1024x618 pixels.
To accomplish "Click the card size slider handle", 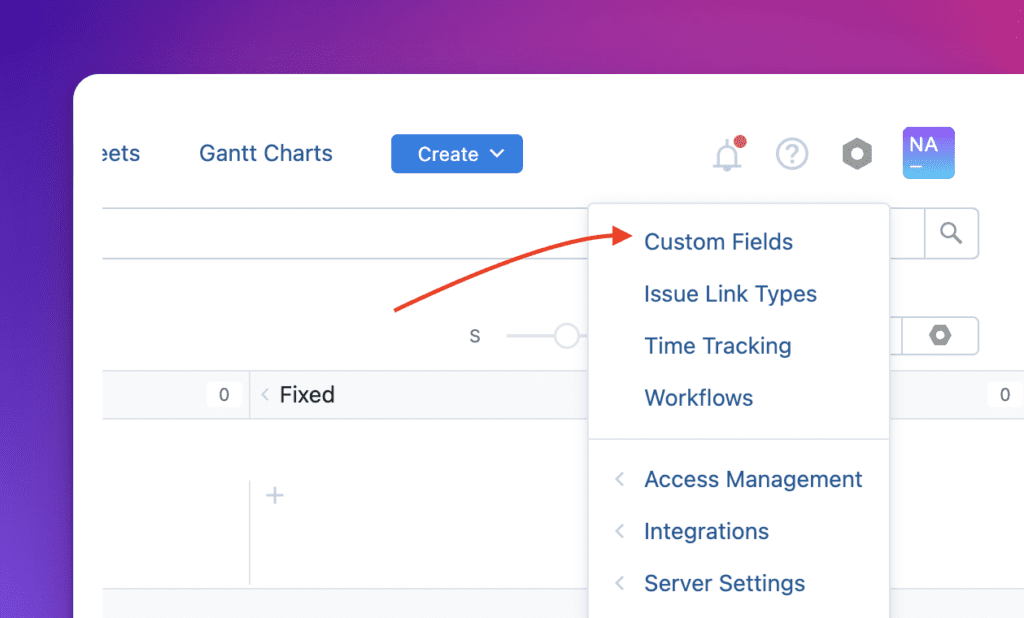I will click(x=567, y=336).
